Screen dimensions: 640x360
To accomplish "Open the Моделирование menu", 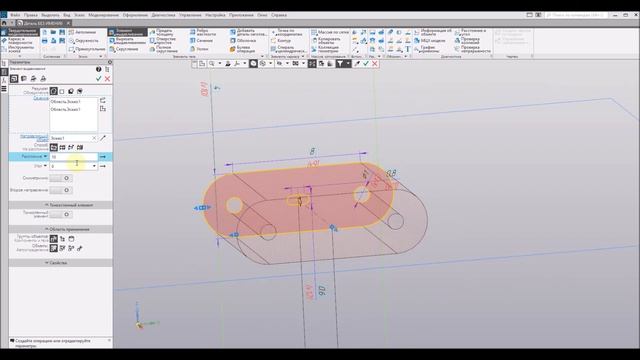I will coord(104,15).
